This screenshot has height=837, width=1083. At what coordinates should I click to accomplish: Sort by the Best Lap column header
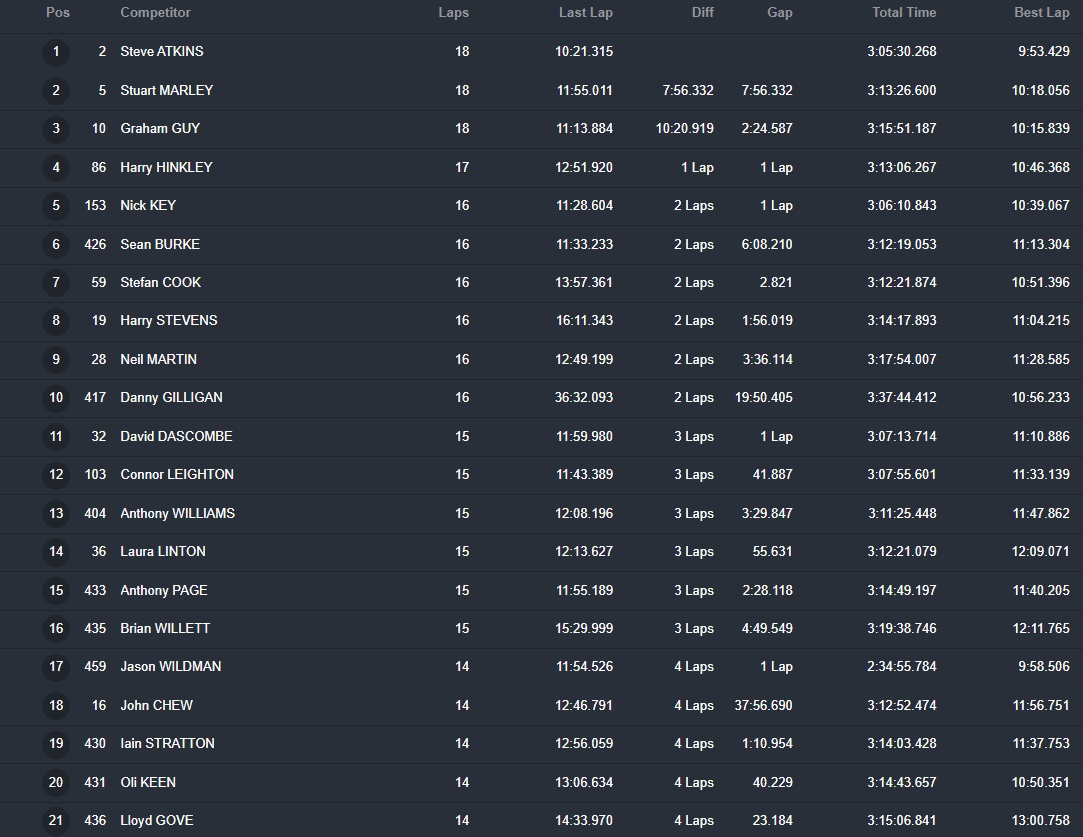(1041, 13)
